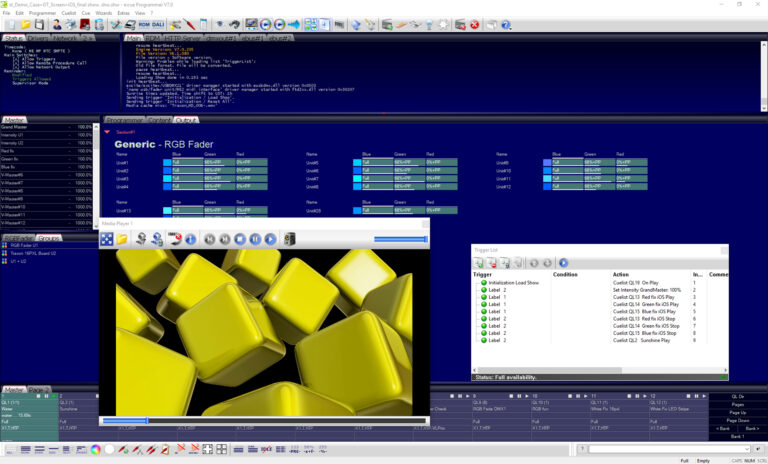Open the Extras menu
The width and height of the screenshot is (768, 464).
(x=123, y=13)
